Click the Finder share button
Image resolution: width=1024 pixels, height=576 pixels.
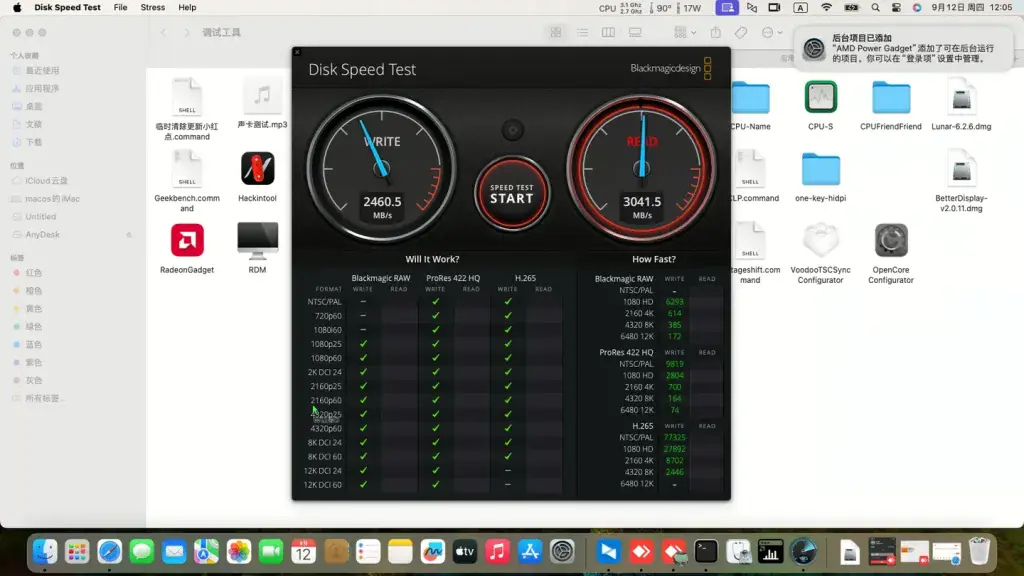(x=716, y=33)
